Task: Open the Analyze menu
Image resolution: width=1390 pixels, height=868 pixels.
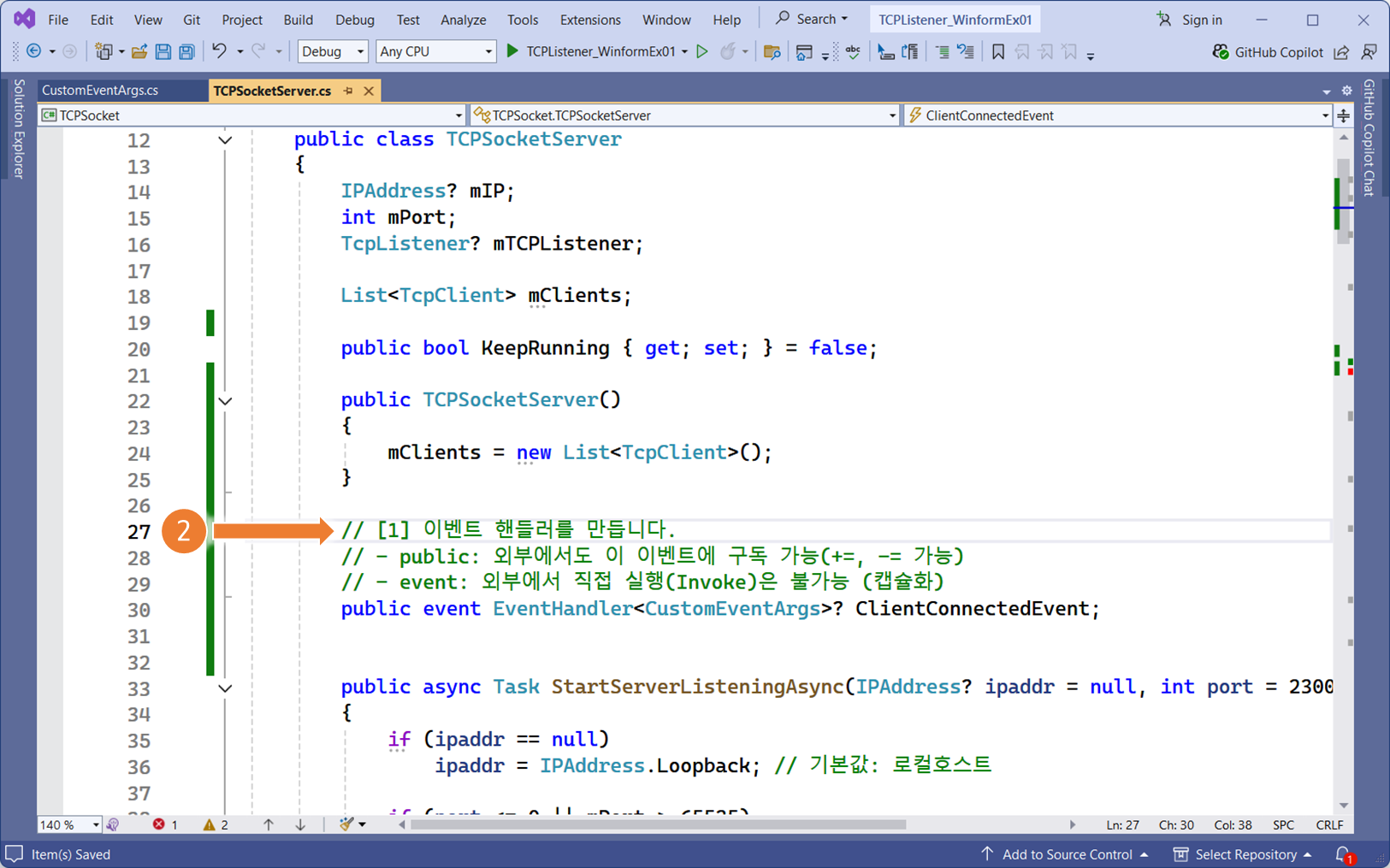Action: [x=463, y=20]
